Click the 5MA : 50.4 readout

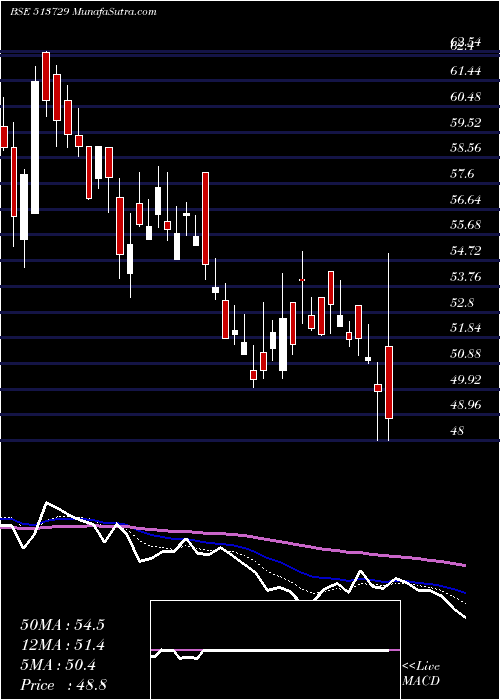58,666
